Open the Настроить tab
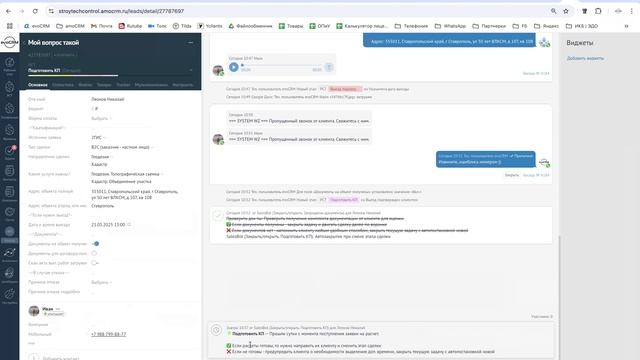Screen dimensions: 640x360 click(182, 85)
